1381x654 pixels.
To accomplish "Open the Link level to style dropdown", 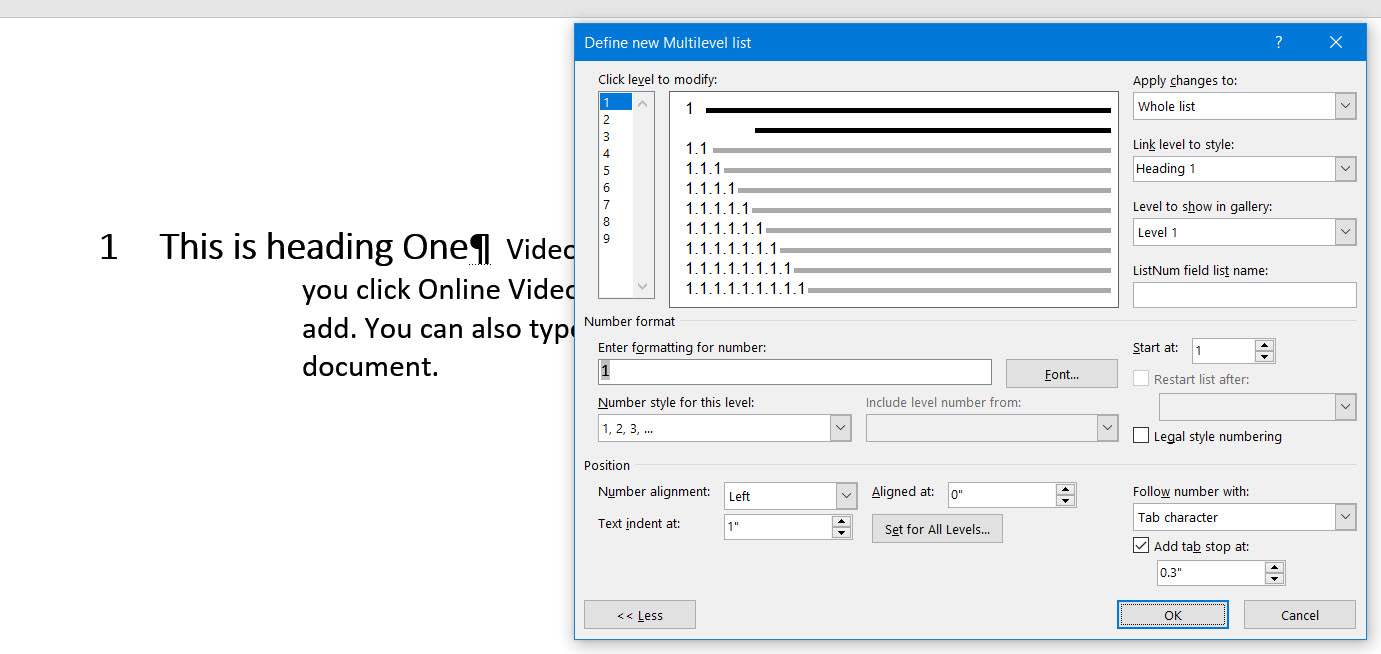I will click(1346, 168).
